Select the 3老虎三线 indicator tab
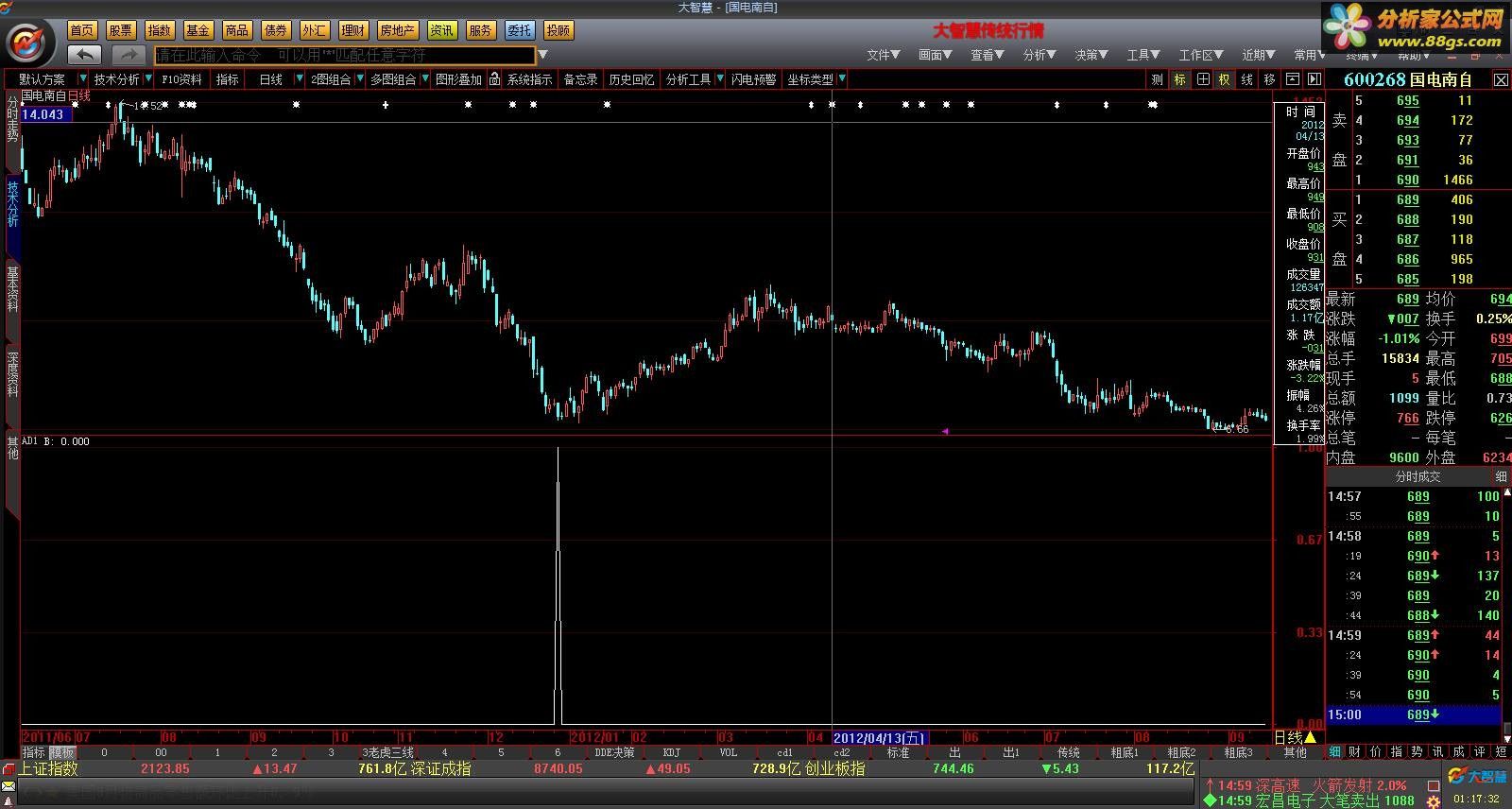 (387, 752)
